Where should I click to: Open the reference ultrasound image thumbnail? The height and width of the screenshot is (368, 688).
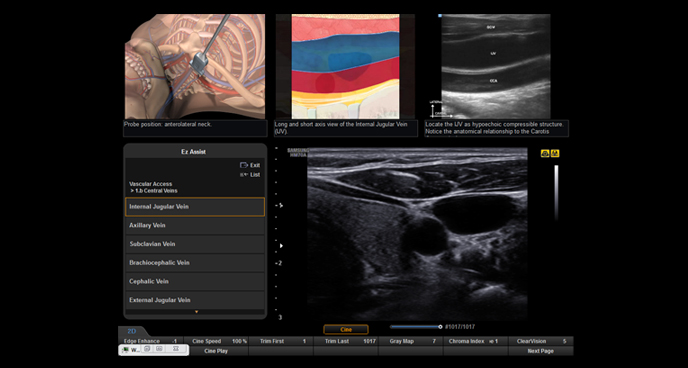[496, 67]
